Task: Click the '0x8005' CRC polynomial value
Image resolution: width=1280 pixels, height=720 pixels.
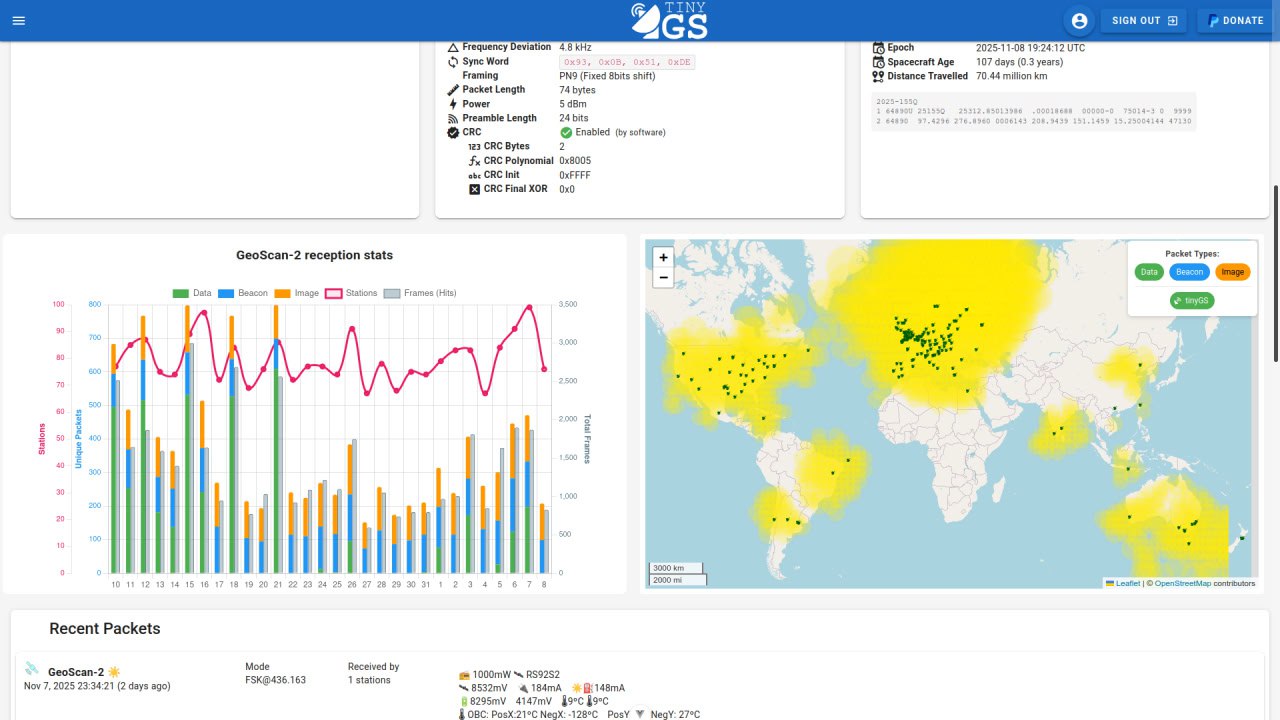Action: point(575,161)
